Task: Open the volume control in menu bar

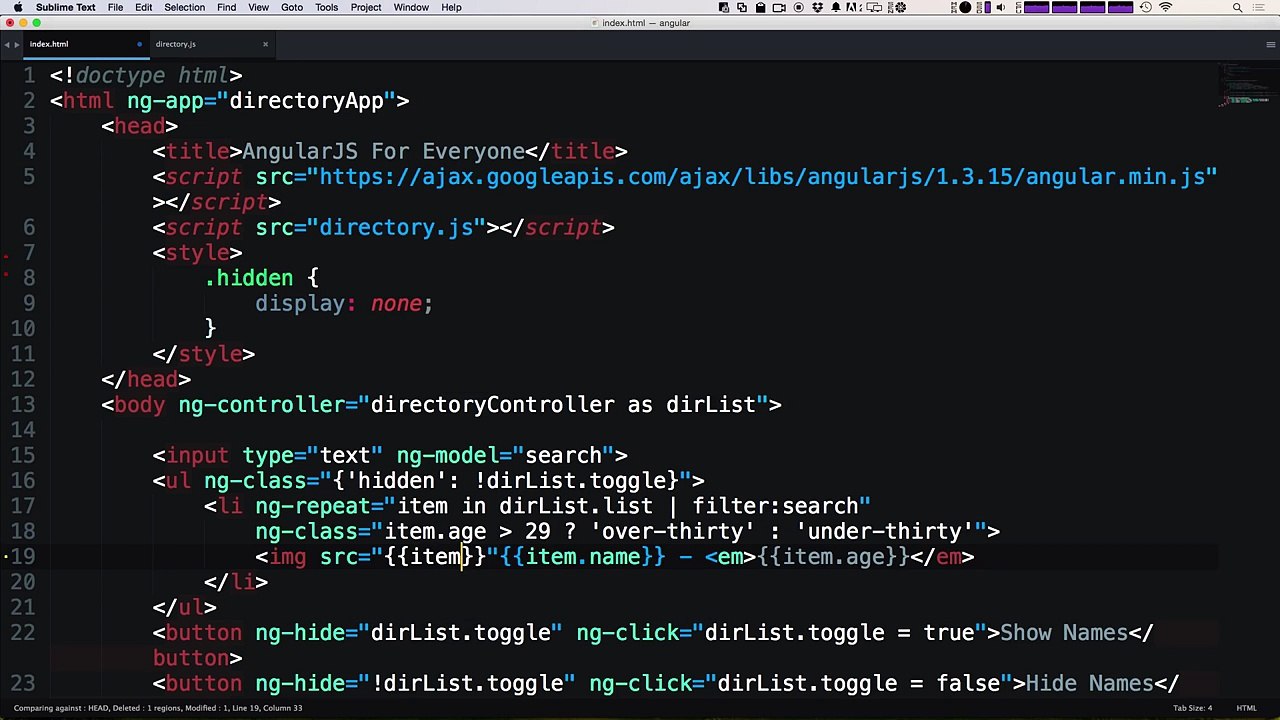Action: pyautogui.click(x=1000, y=7)
